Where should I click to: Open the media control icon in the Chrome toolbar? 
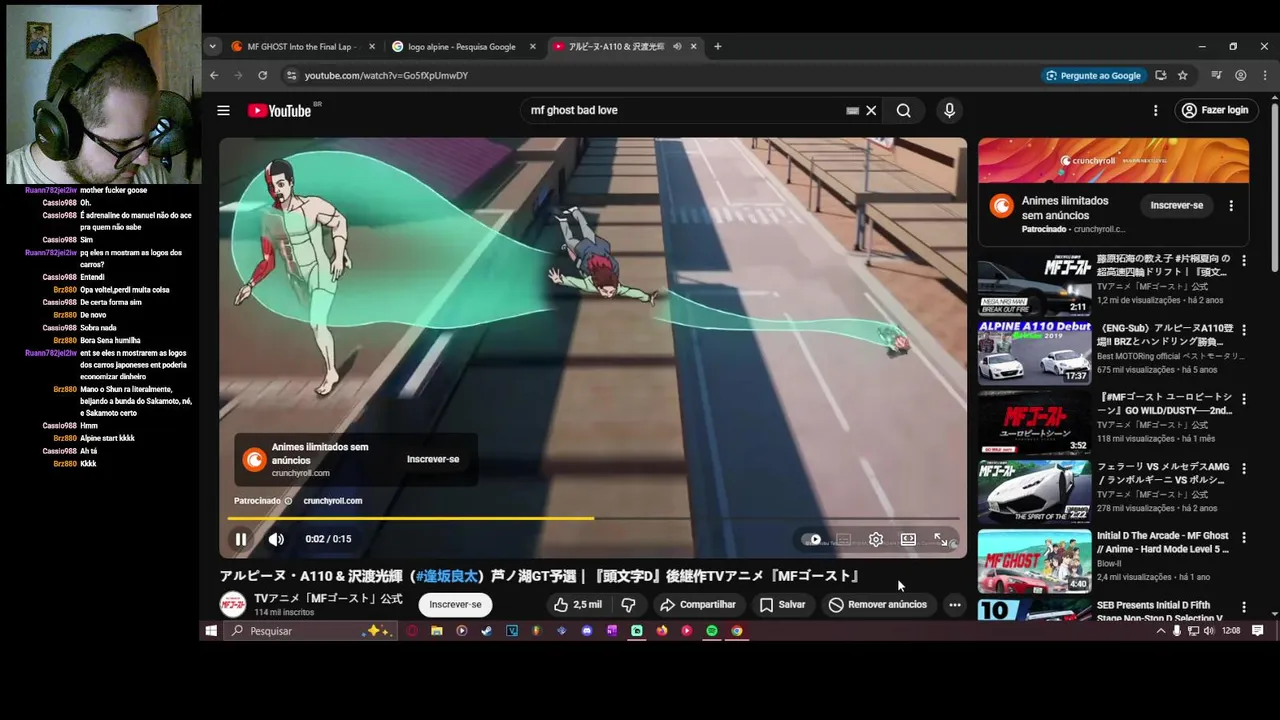[1216, 75]
